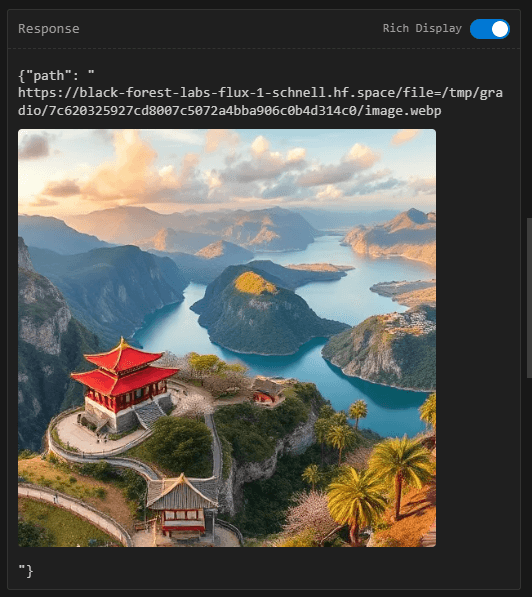Turn off the Rich Display switch

point(490,29)
